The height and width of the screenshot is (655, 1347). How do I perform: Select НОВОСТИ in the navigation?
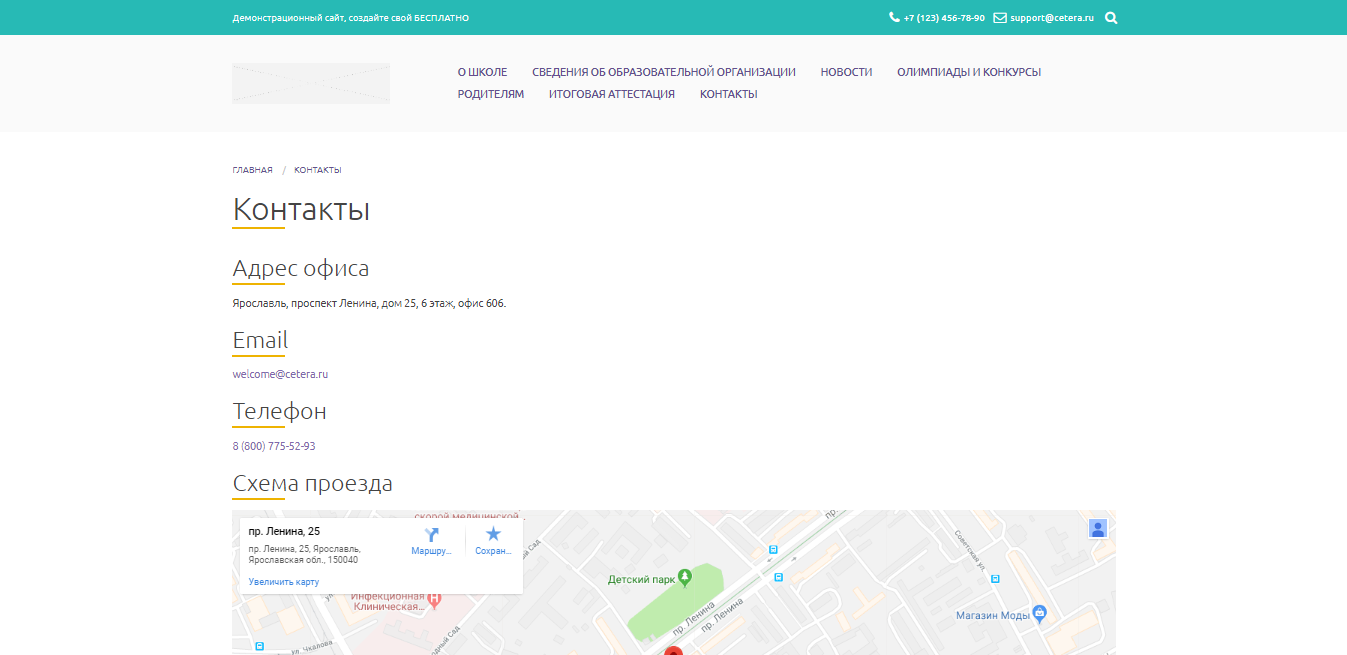click(x=846, y=72)
